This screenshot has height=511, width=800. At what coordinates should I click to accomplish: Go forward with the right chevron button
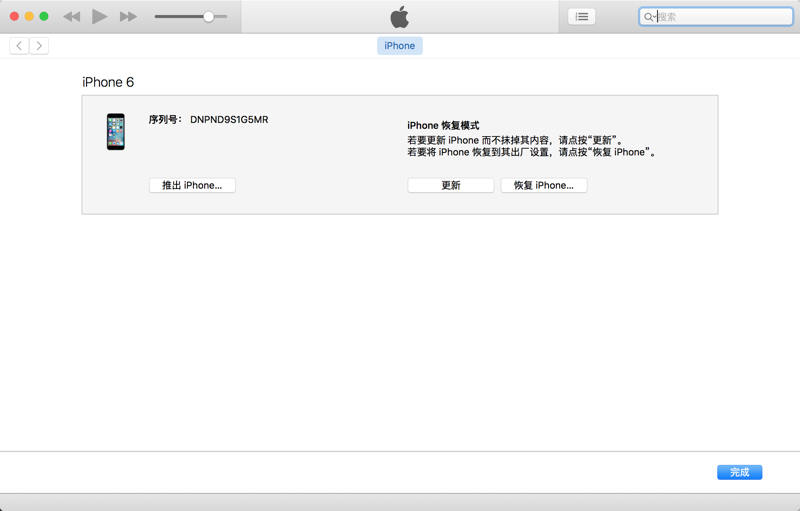39,46
